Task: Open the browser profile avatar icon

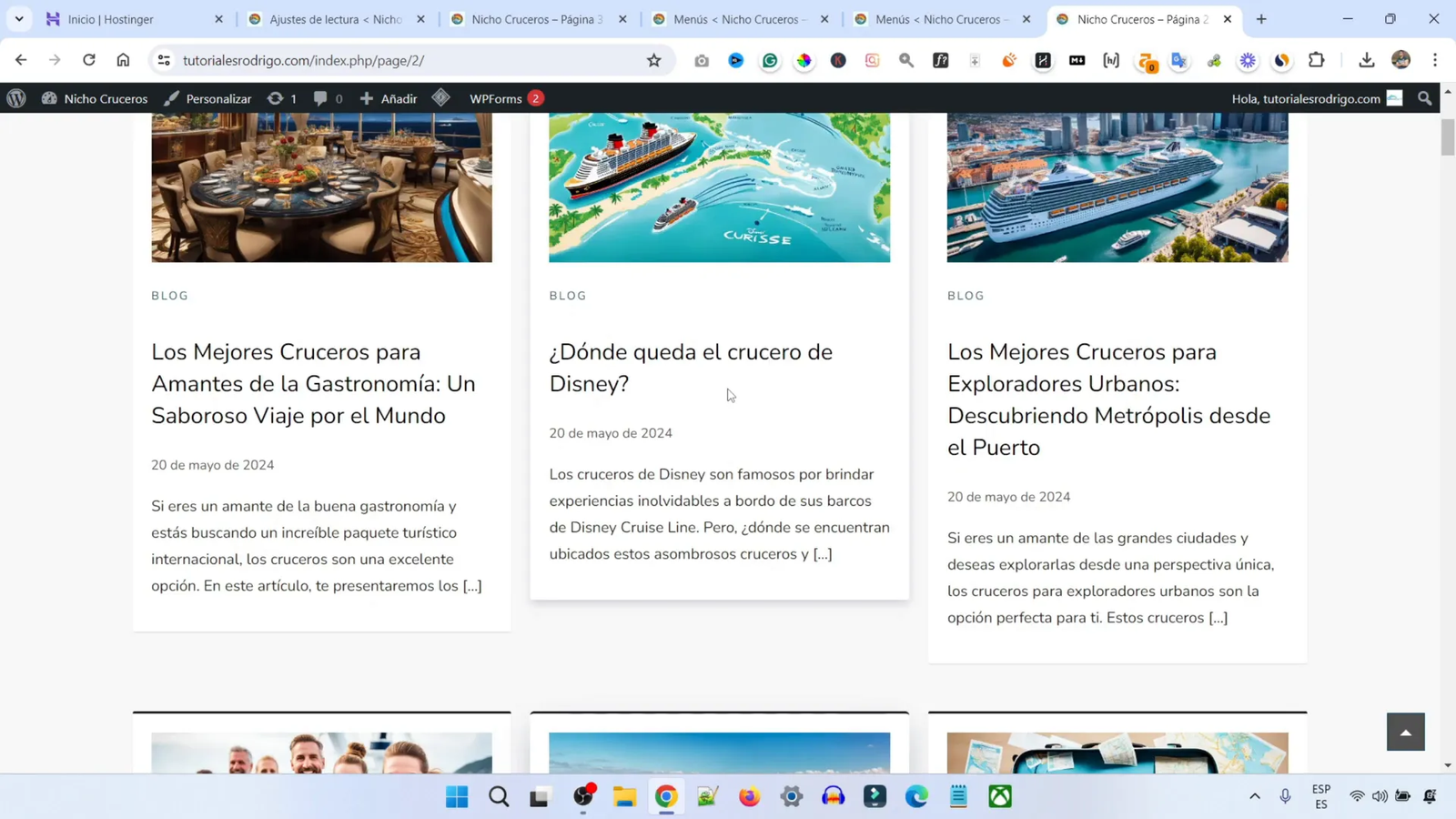Action: pos(1400,60)
